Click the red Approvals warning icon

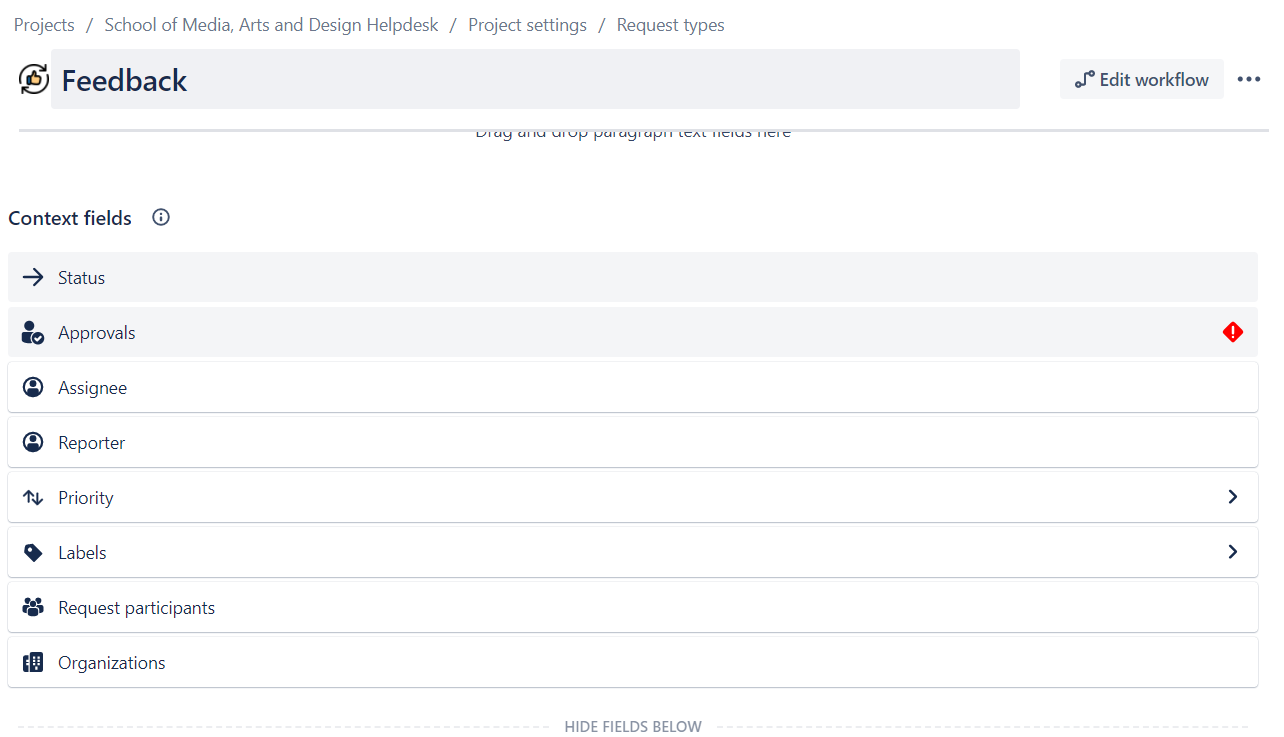click(x=1233, y=332)
